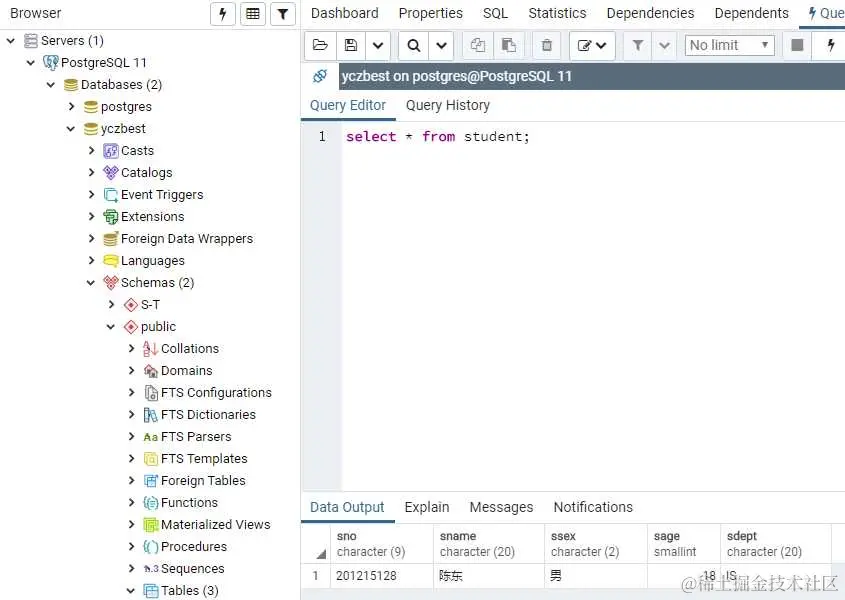Image resolution: width=845 pixels, height=600 pixels.
Task: Click the ssex column header
Action: point(596,544)
